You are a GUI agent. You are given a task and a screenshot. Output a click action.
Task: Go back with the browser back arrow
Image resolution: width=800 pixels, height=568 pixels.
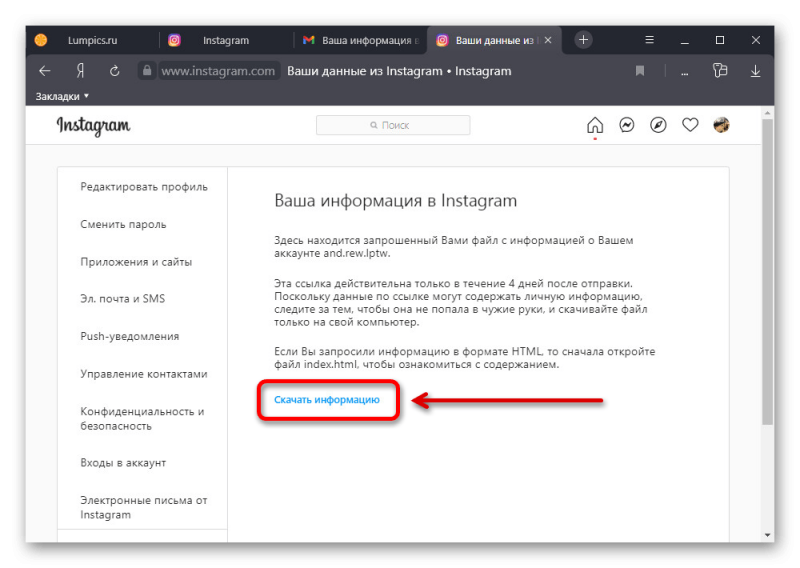point(45,71)
